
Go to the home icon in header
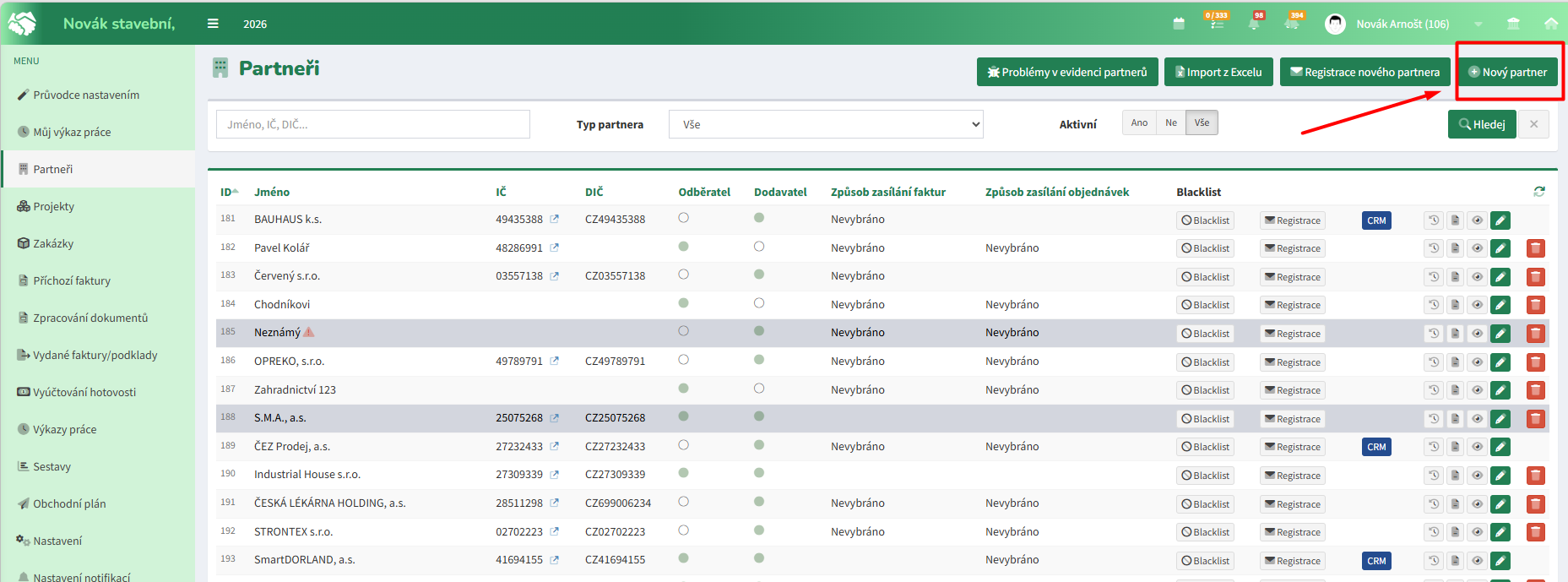click(1551, 24)
